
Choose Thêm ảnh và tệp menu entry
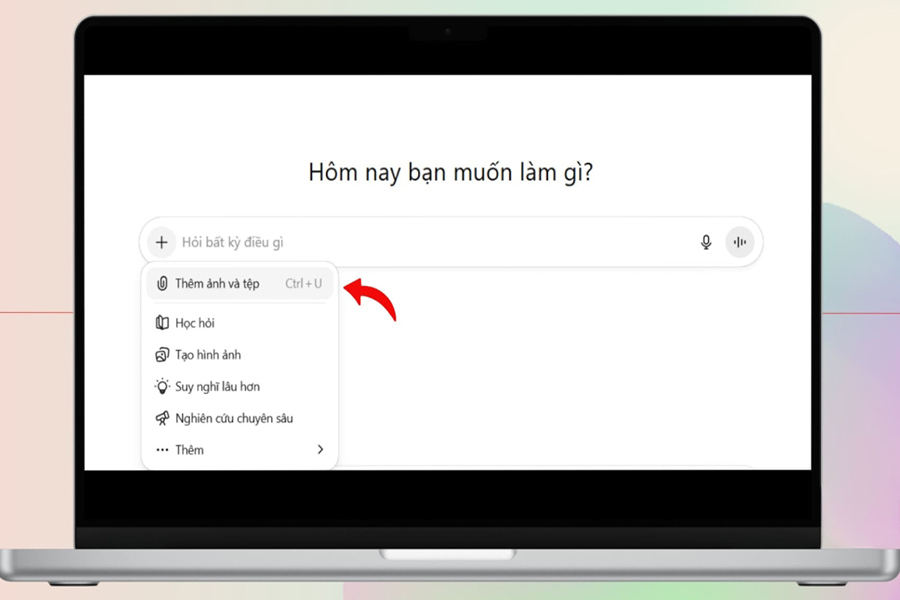coord(239,284)
